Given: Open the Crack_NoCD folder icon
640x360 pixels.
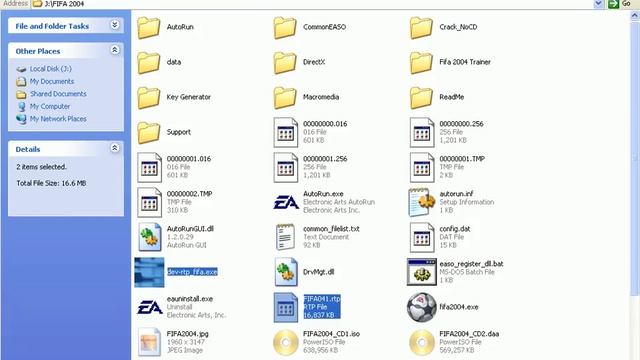Looking at the screenshot, I should coord(421,27).
